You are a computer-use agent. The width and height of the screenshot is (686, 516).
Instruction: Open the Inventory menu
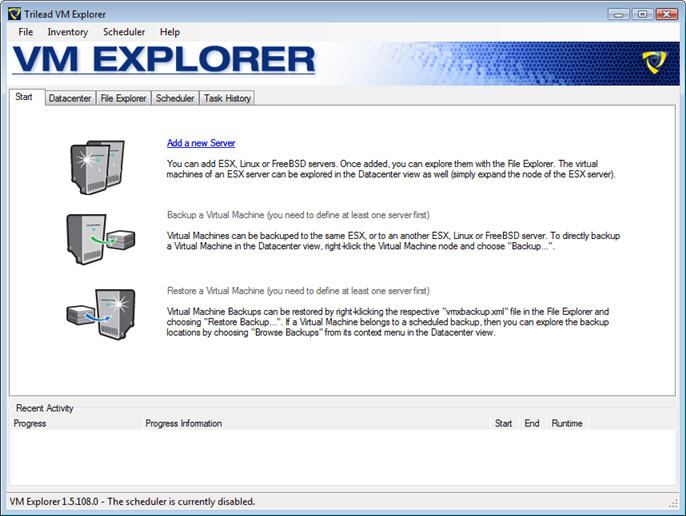(x=68, y=32)
